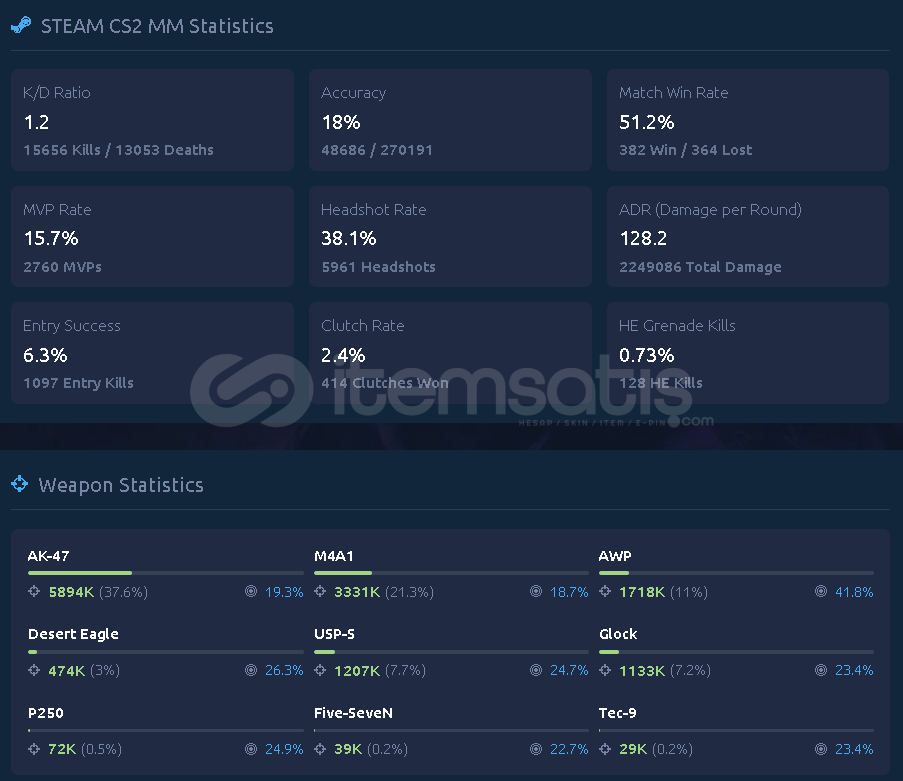
Task: Click the kills crosshair icon under Desert Eagle
Action: coord(34,670)
